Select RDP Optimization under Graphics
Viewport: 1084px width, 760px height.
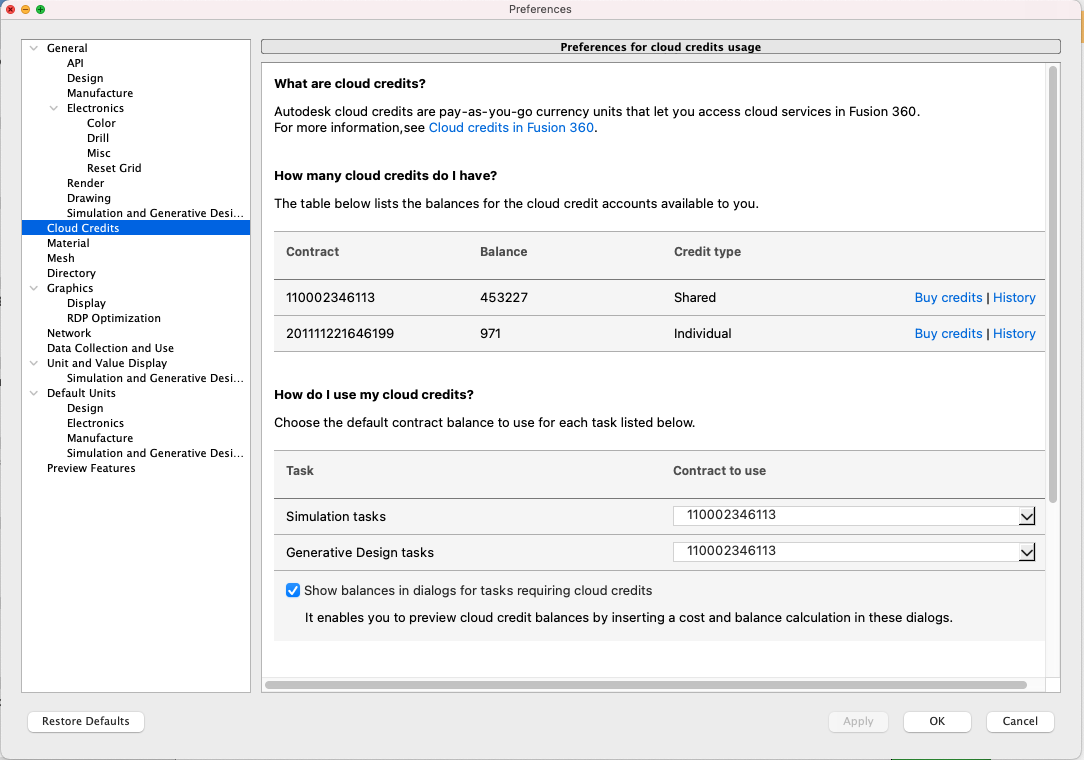pyautogui.click(x=113, y=318)
